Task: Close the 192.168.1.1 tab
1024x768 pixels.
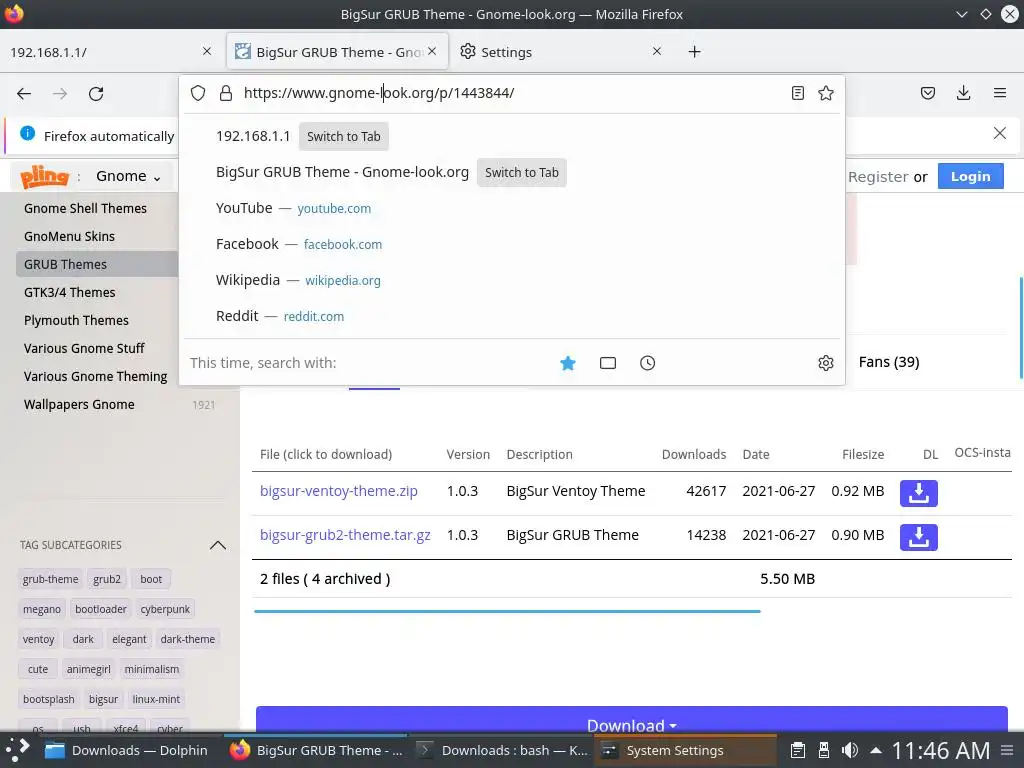Action: click(206, 51)
